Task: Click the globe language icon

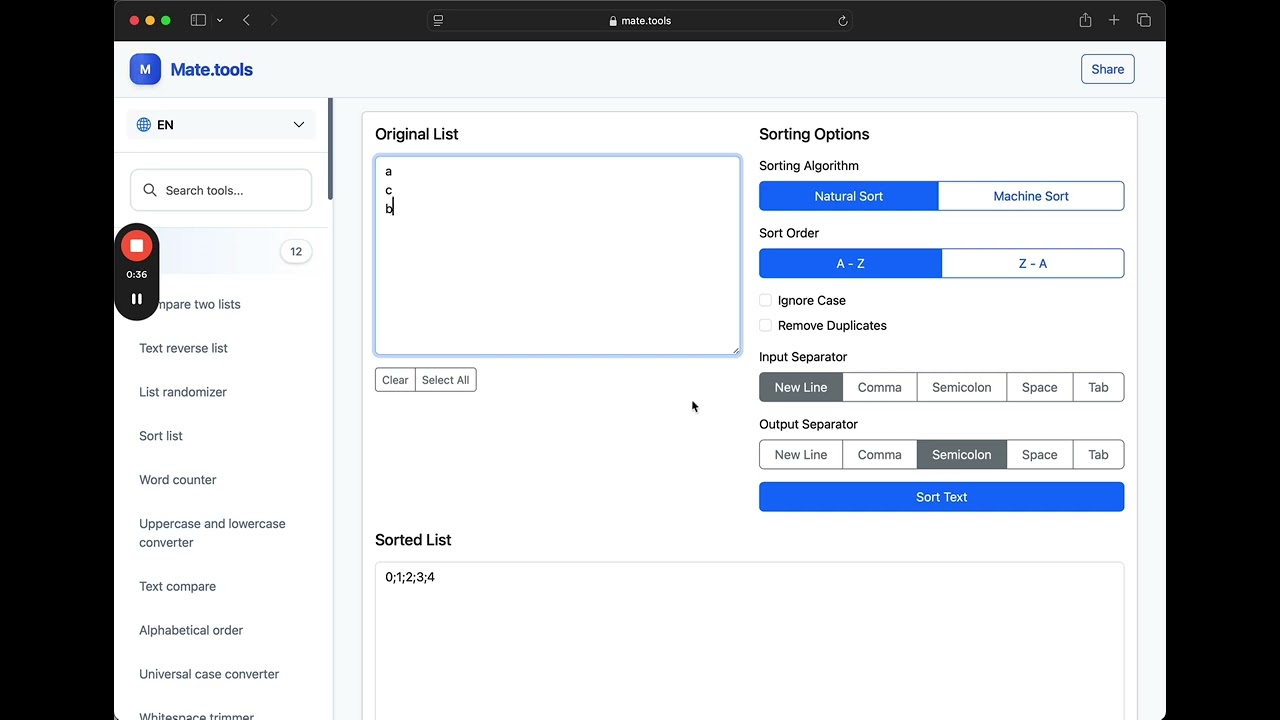Action: tap(144, 125)
